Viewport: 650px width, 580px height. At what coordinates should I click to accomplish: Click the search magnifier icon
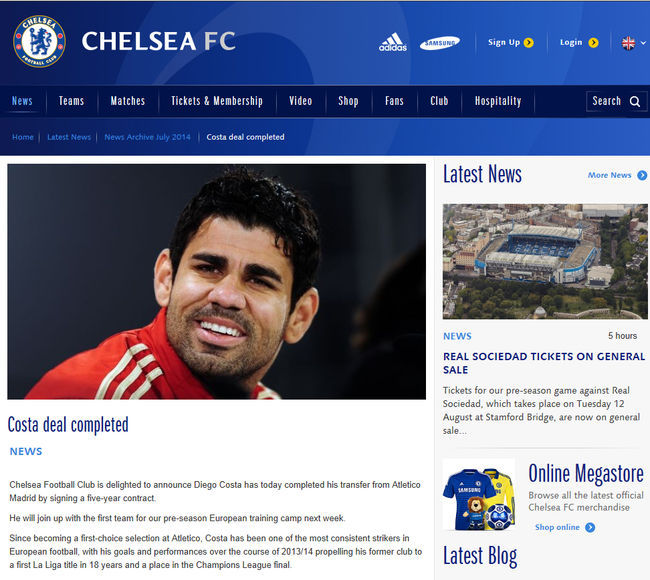coord(635,102)
